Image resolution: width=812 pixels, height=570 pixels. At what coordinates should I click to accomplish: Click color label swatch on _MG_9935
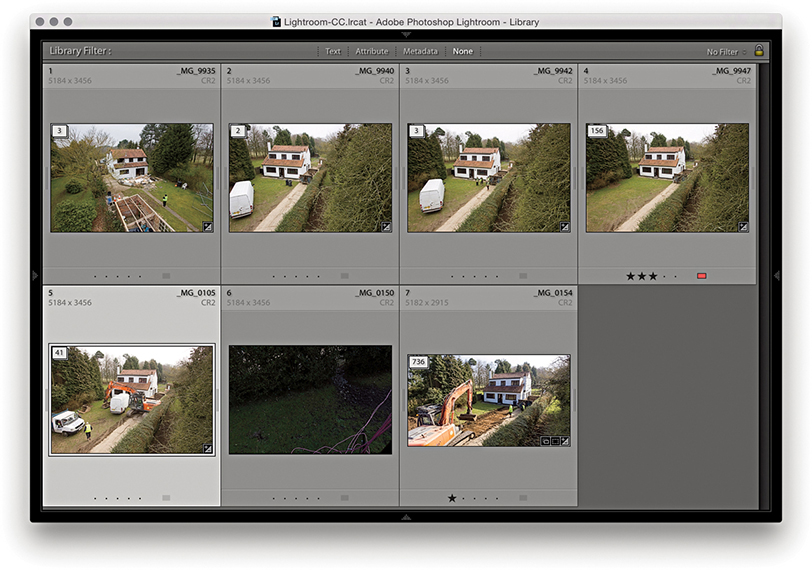pos(166,276)
